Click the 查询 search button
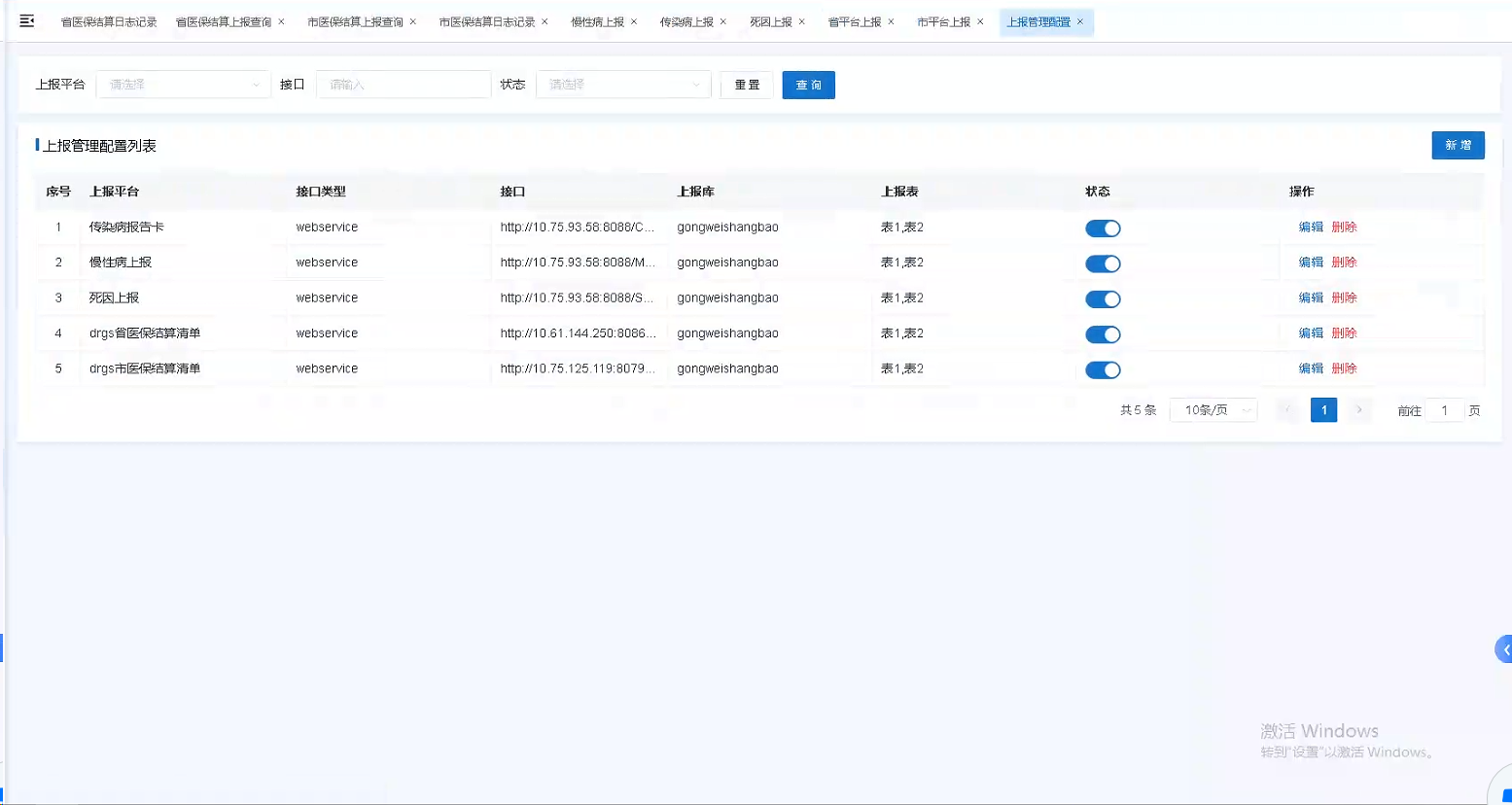1512x805 pixels. coord(808,85)
